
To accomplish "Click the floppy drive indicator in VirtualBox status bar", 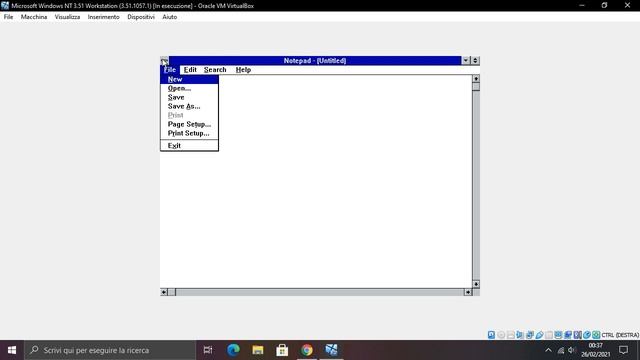I will [x=511, y=335].
